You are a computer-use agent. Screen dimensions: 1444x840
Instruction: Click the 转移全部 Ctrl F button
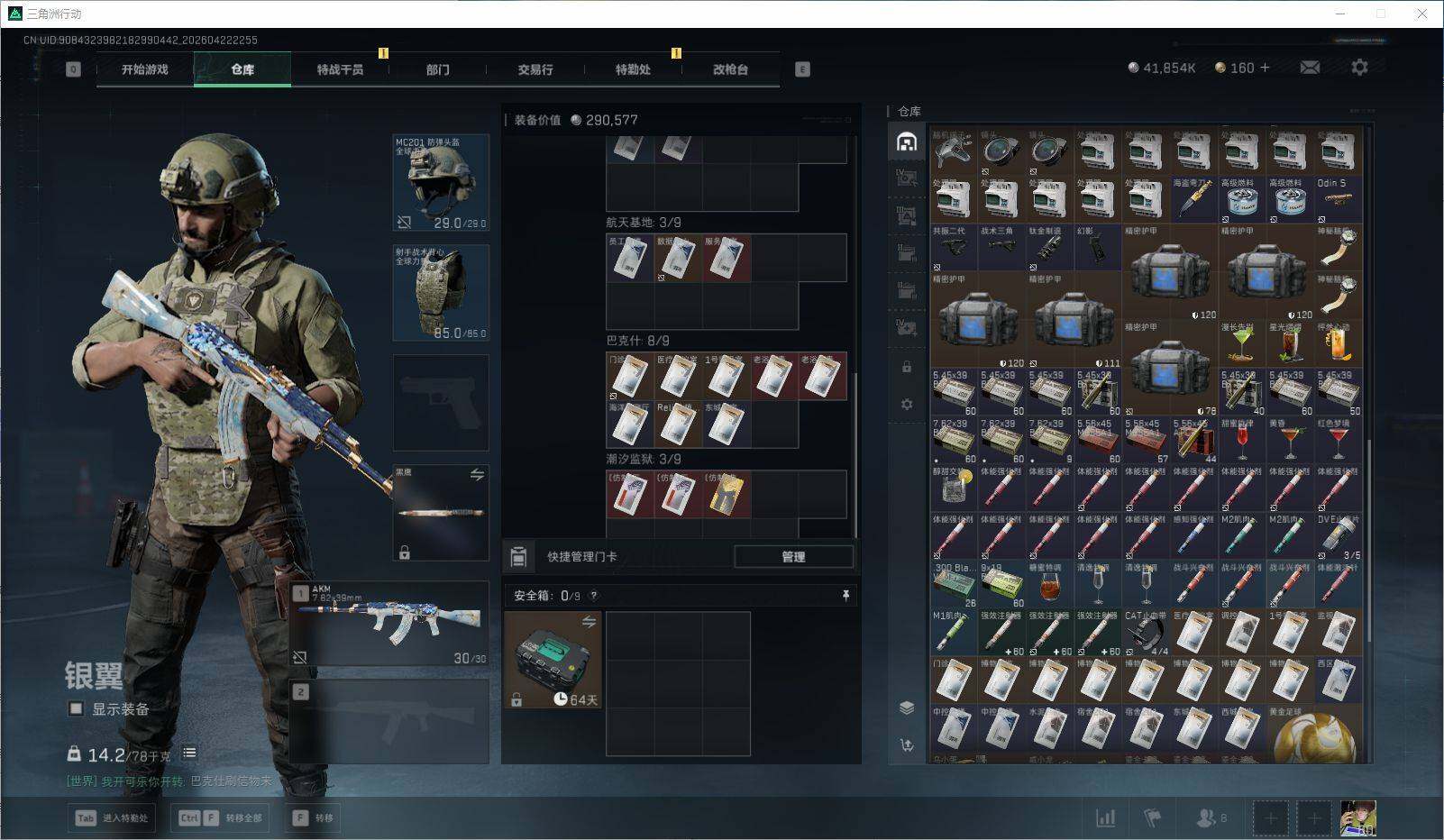click(220, 818)
